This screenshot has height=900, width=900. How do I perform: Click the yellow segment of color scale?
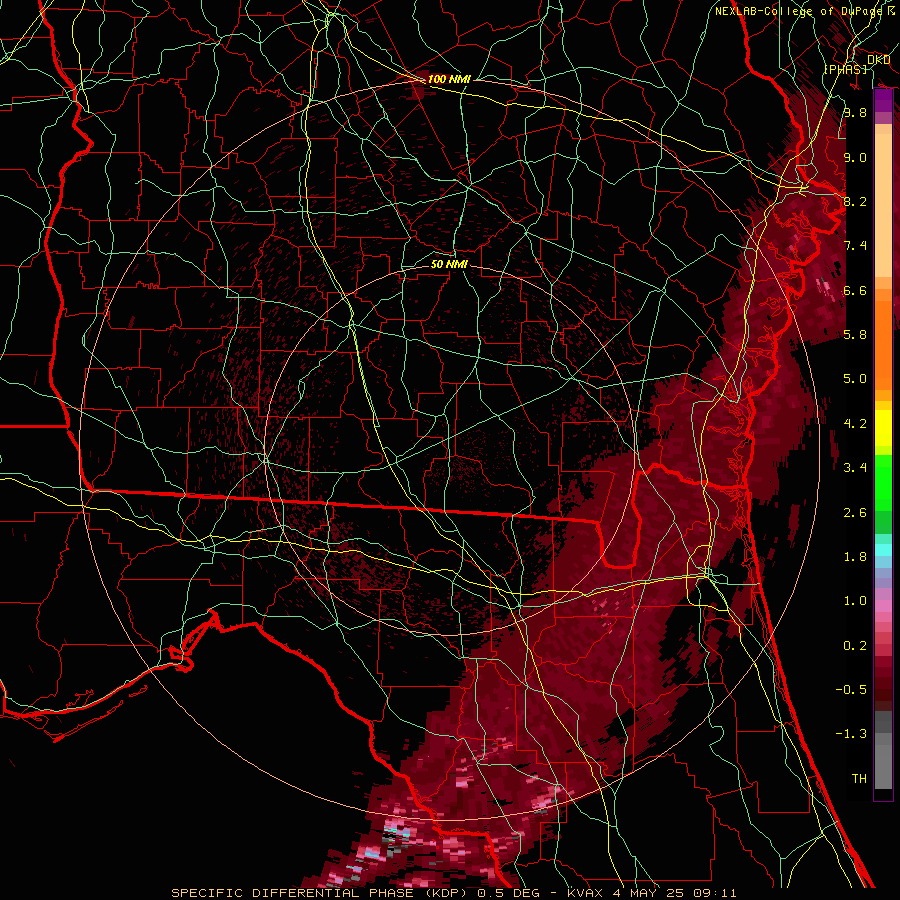pyautogui.click(x=883, y=428)
